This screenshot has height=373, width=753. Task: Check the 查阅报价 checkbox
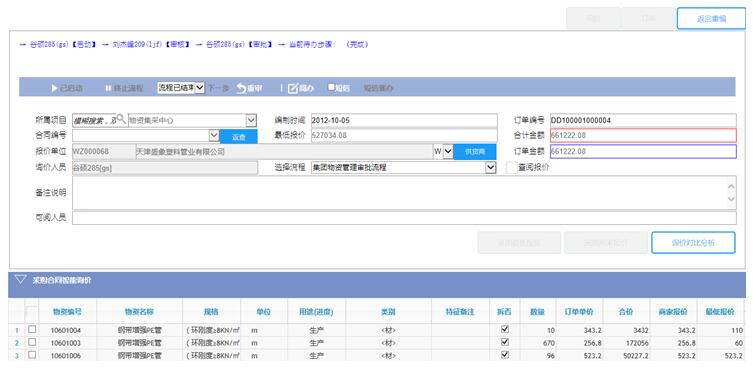(511, 167)
